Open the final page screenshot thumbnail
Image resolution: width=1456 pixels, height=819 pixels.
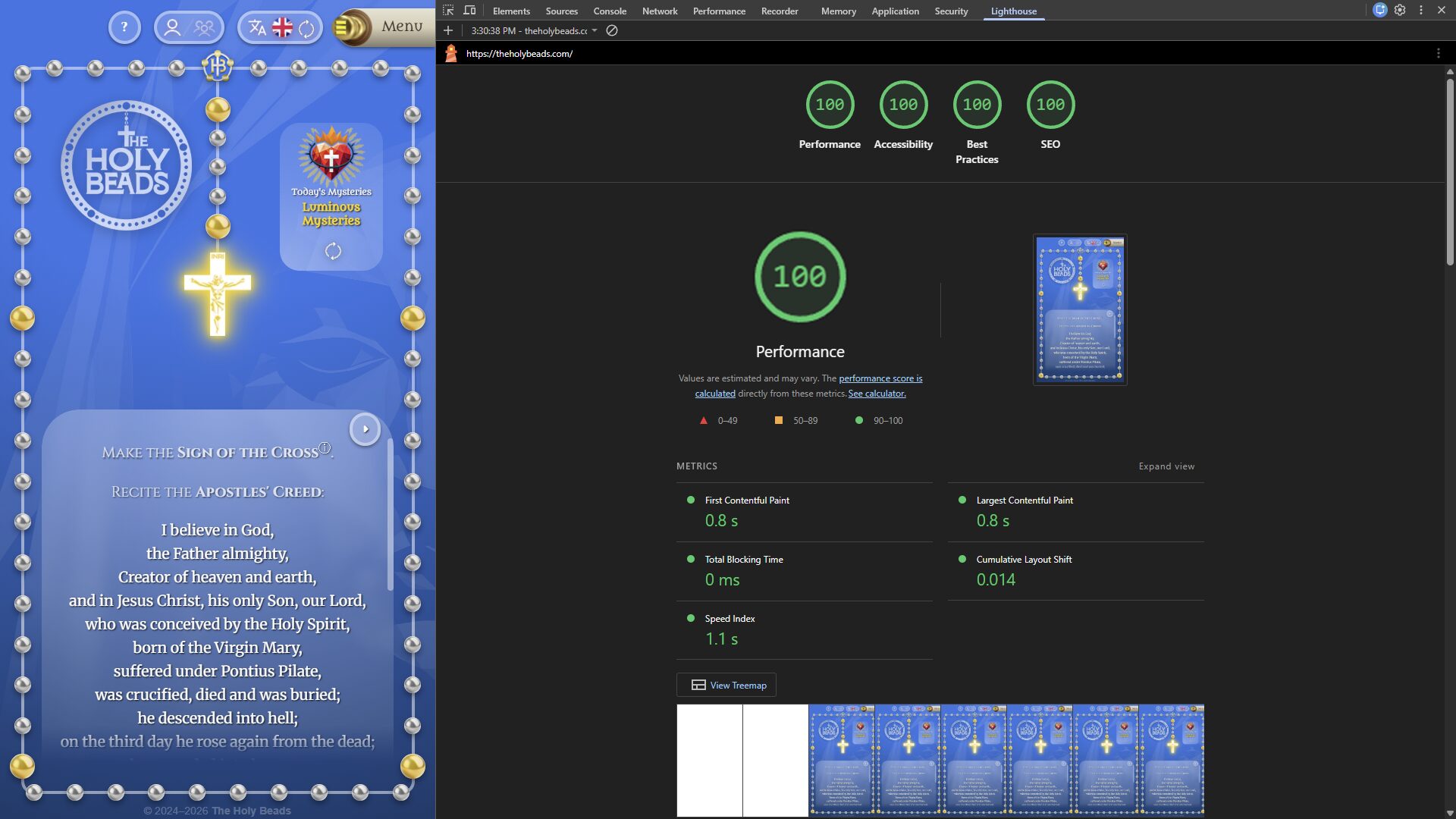(x=1080, y=309)
